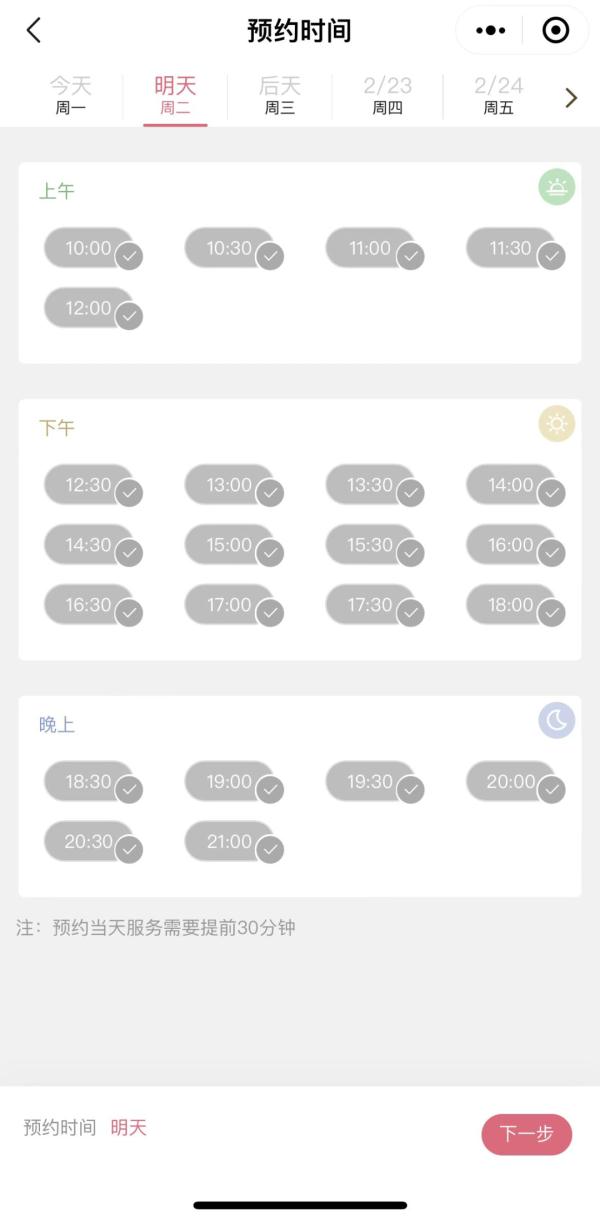Switch to the 今天 周一 tab
This screenshot has height=1221, width=600.
70,96
